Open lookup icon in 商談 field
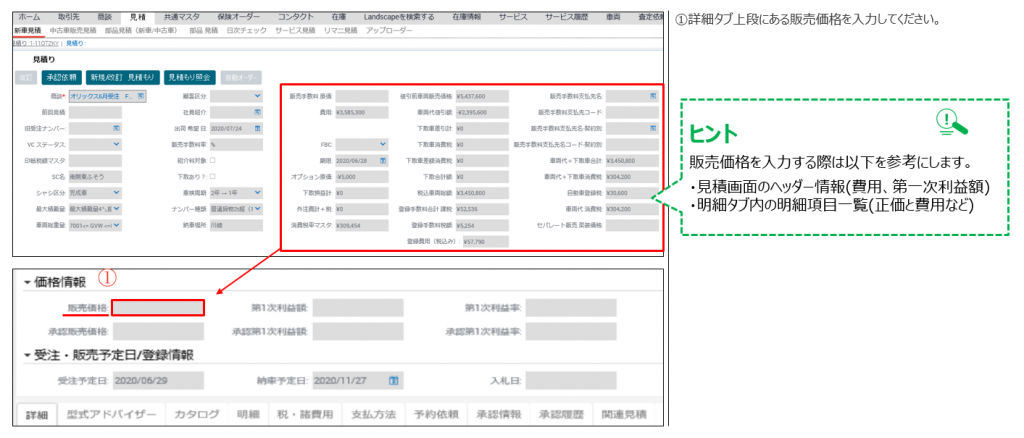The height and width of the screenshot is (438, 1024). coord(141,96)
